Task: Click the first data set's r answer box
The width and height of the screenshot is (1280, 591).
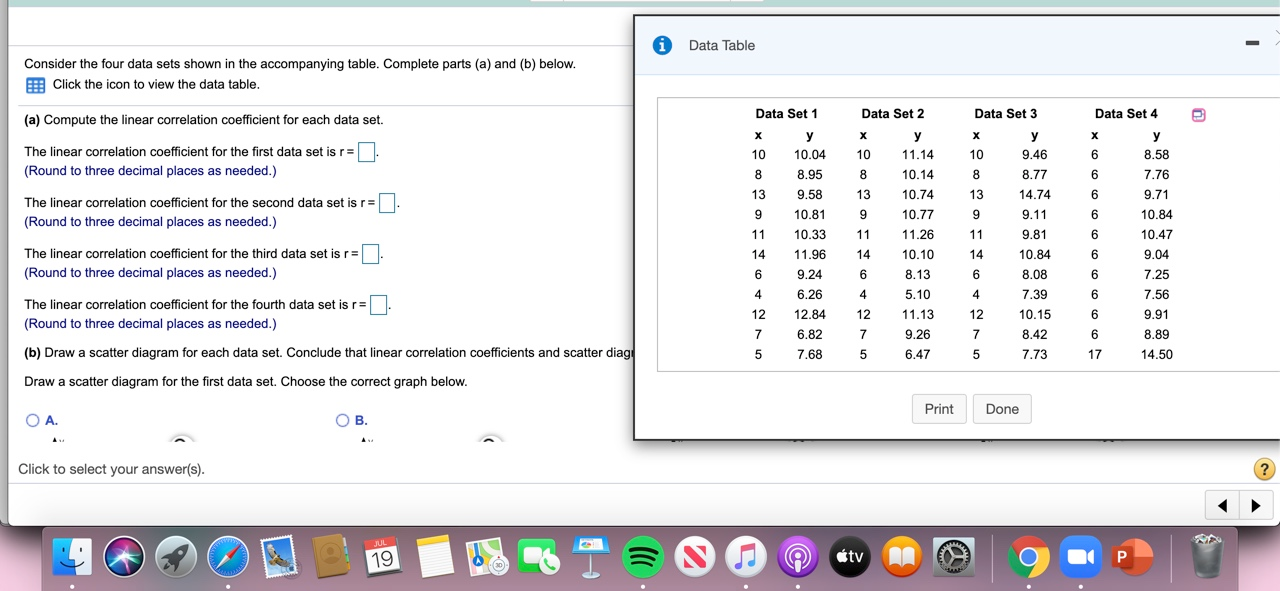Action: pos(364,151)
